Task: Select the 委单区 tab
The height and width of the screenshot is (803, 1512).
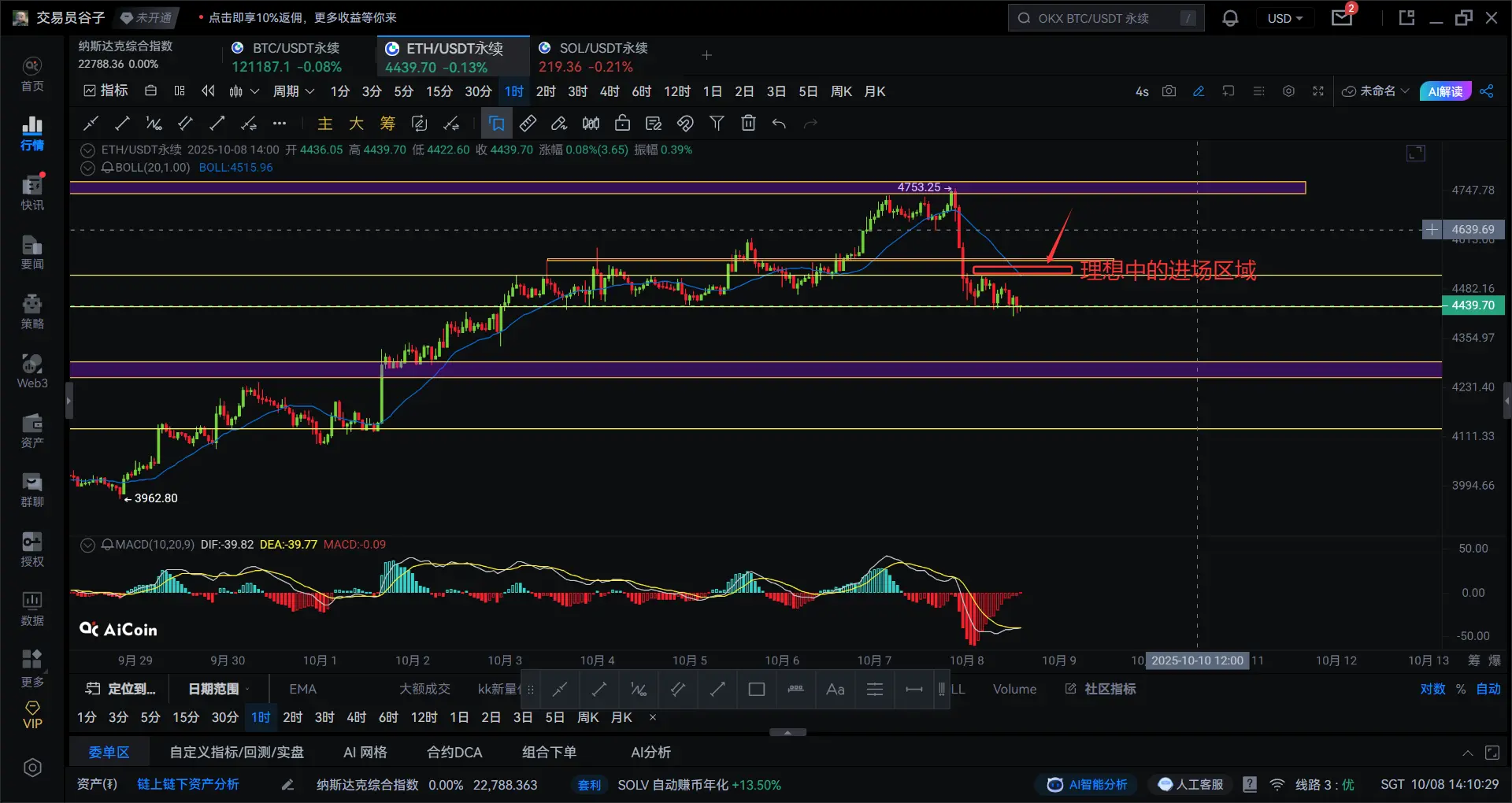Action: click(x=109, y=753)
